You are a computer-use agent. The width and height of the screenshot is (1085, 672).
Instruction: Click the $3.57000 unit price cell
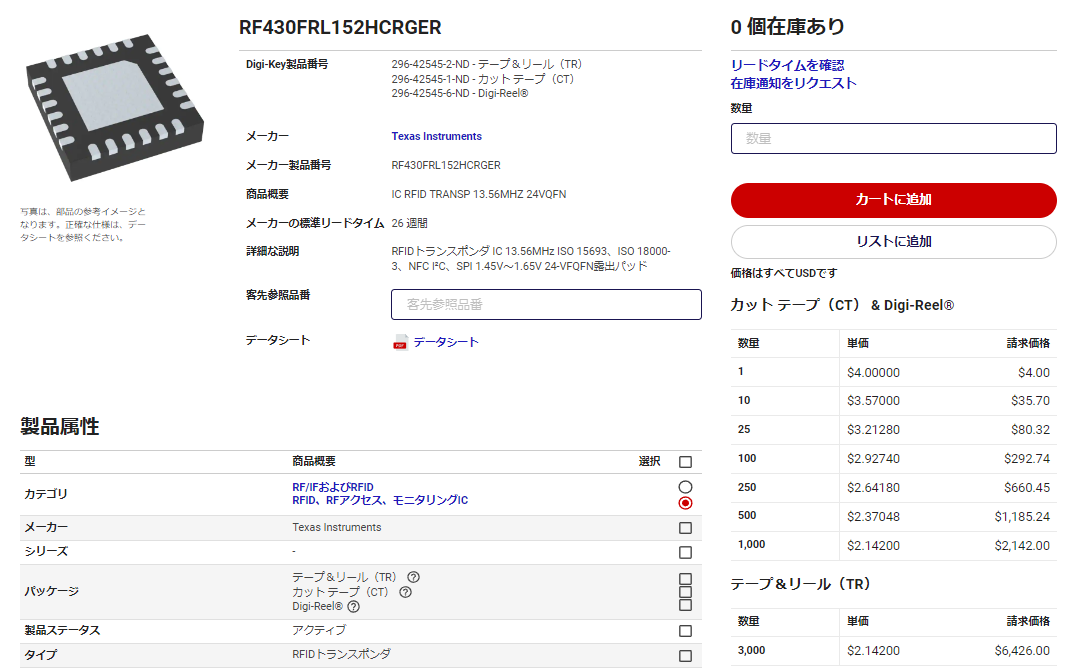pos(873,401)
